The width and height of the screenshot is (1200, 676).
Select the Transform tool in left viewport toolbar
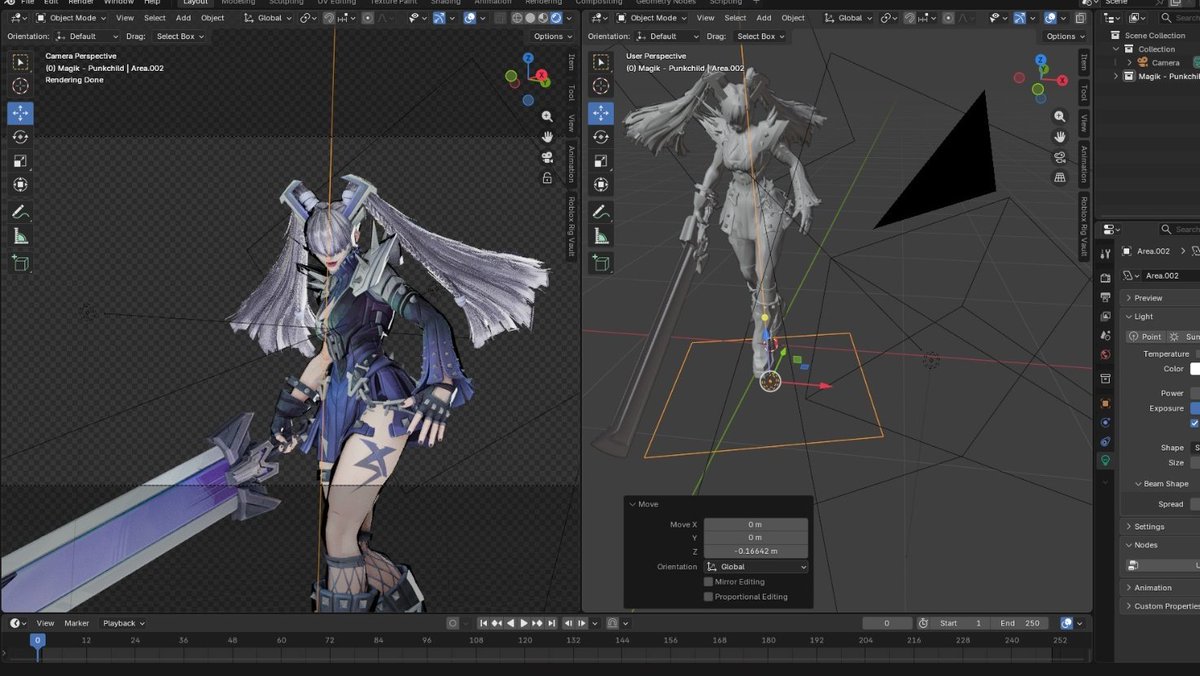(x=20, y=185)
